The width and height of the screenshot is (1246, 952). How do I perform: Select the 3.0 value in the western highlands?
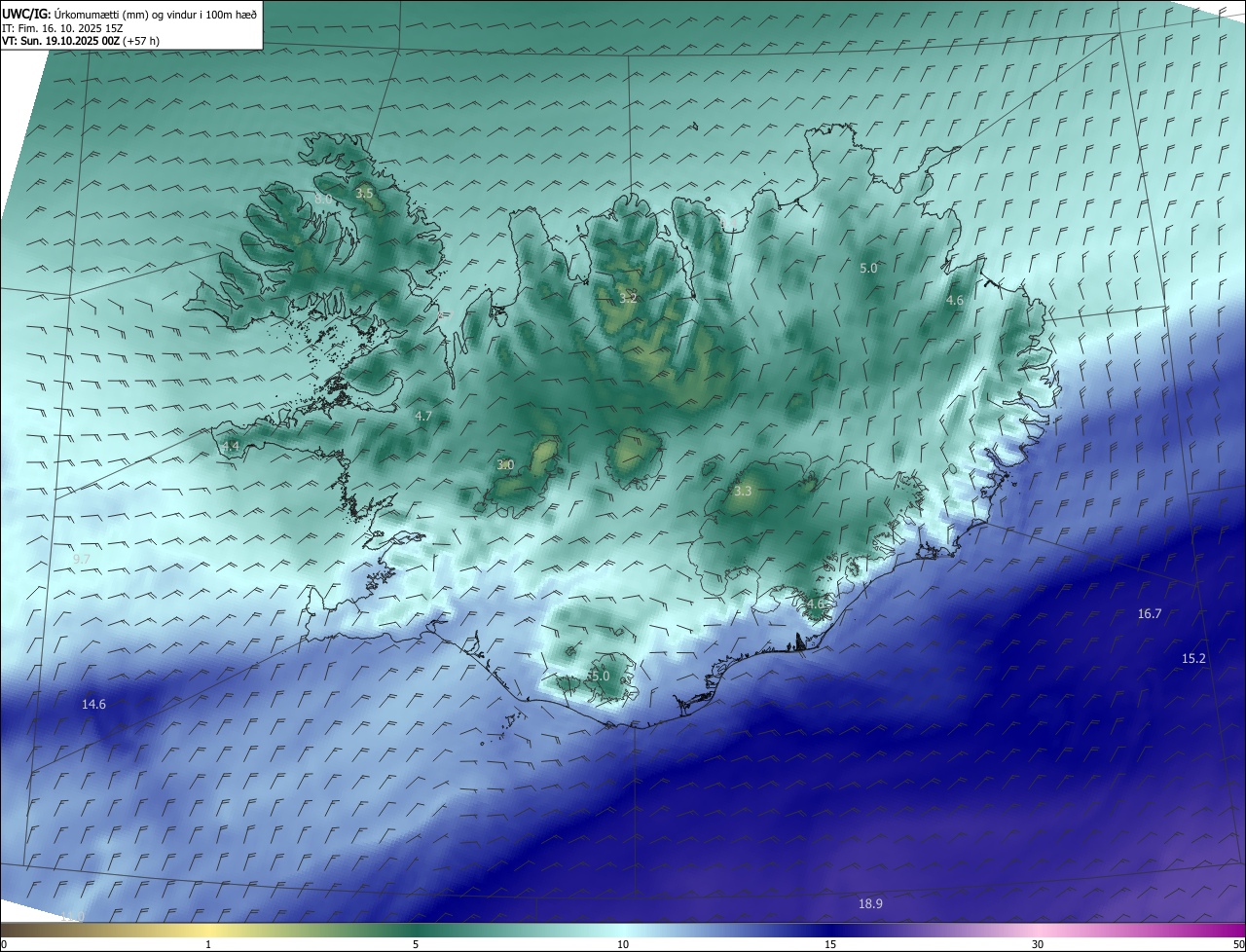pyautogui.click(x=505, y=465)
